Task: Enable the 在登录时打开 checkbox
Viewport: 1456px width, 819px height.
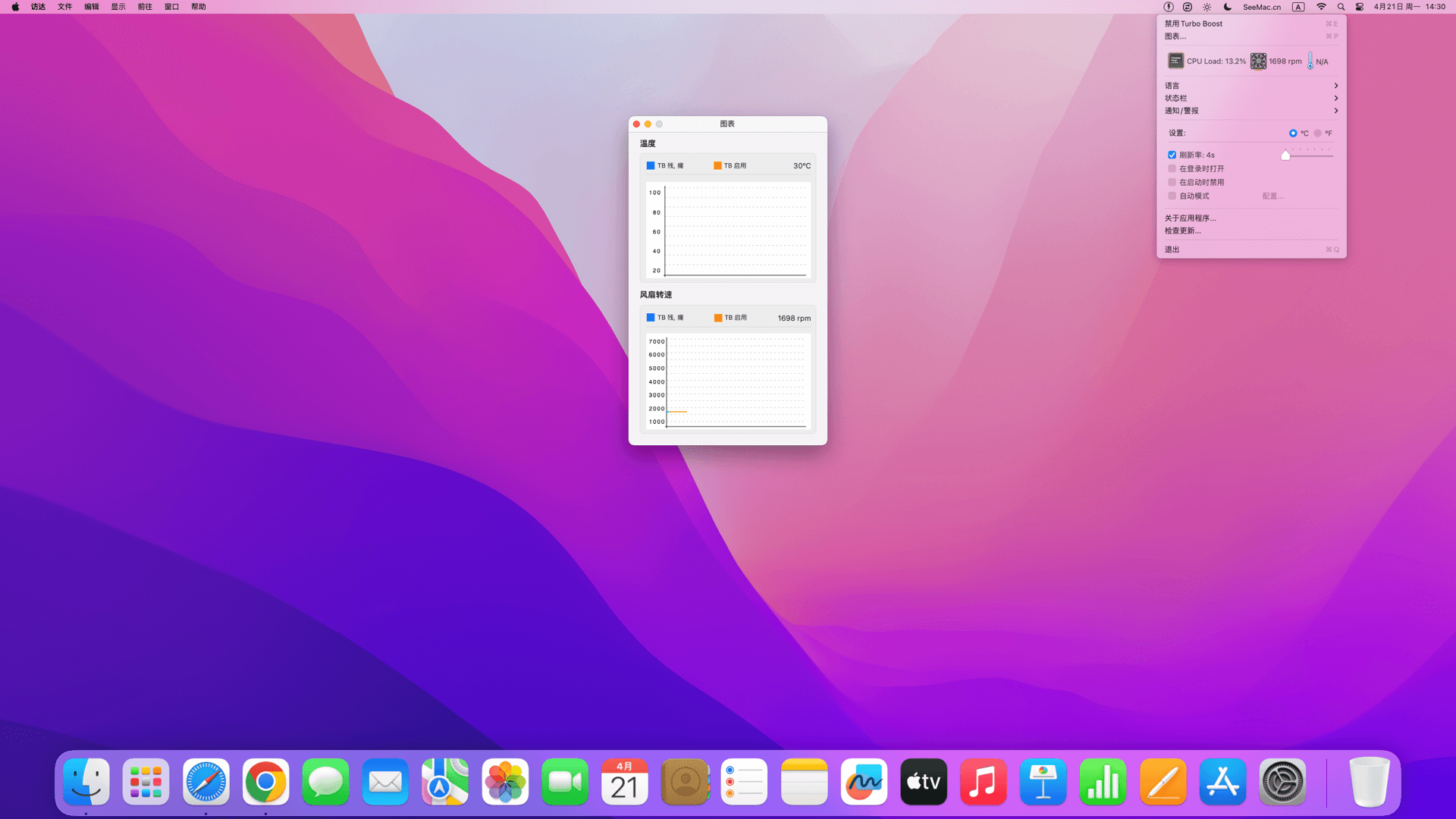Action: (1172, 168)
